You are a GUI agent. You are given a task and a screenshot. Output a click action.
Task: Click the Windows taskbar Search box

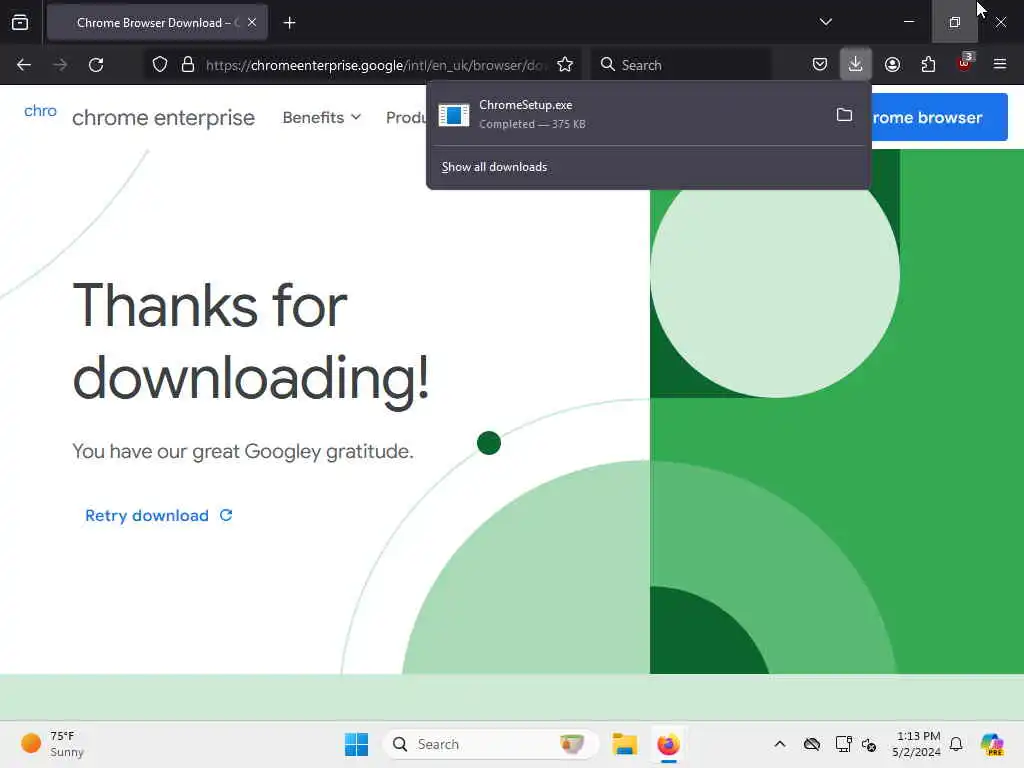tap(490, 744)
